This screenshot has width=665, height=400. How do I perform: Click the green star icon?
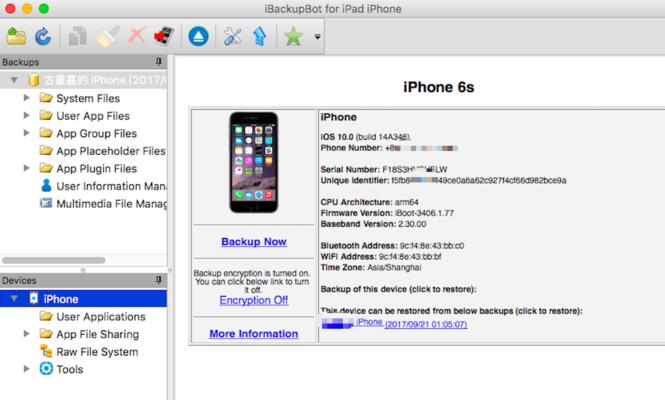coord(293,36)
